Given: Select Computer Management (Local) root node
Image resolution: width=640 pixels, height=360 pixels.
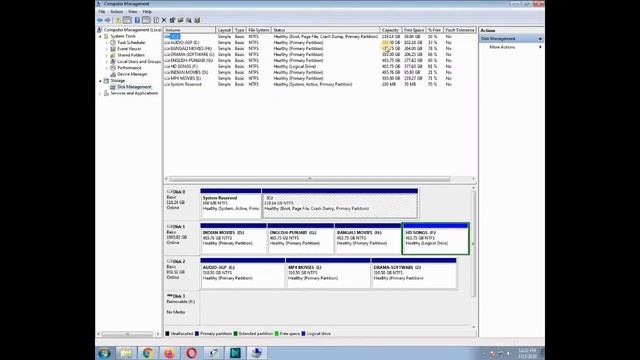Looking at the screenshot, I should (x=132, y=30).
